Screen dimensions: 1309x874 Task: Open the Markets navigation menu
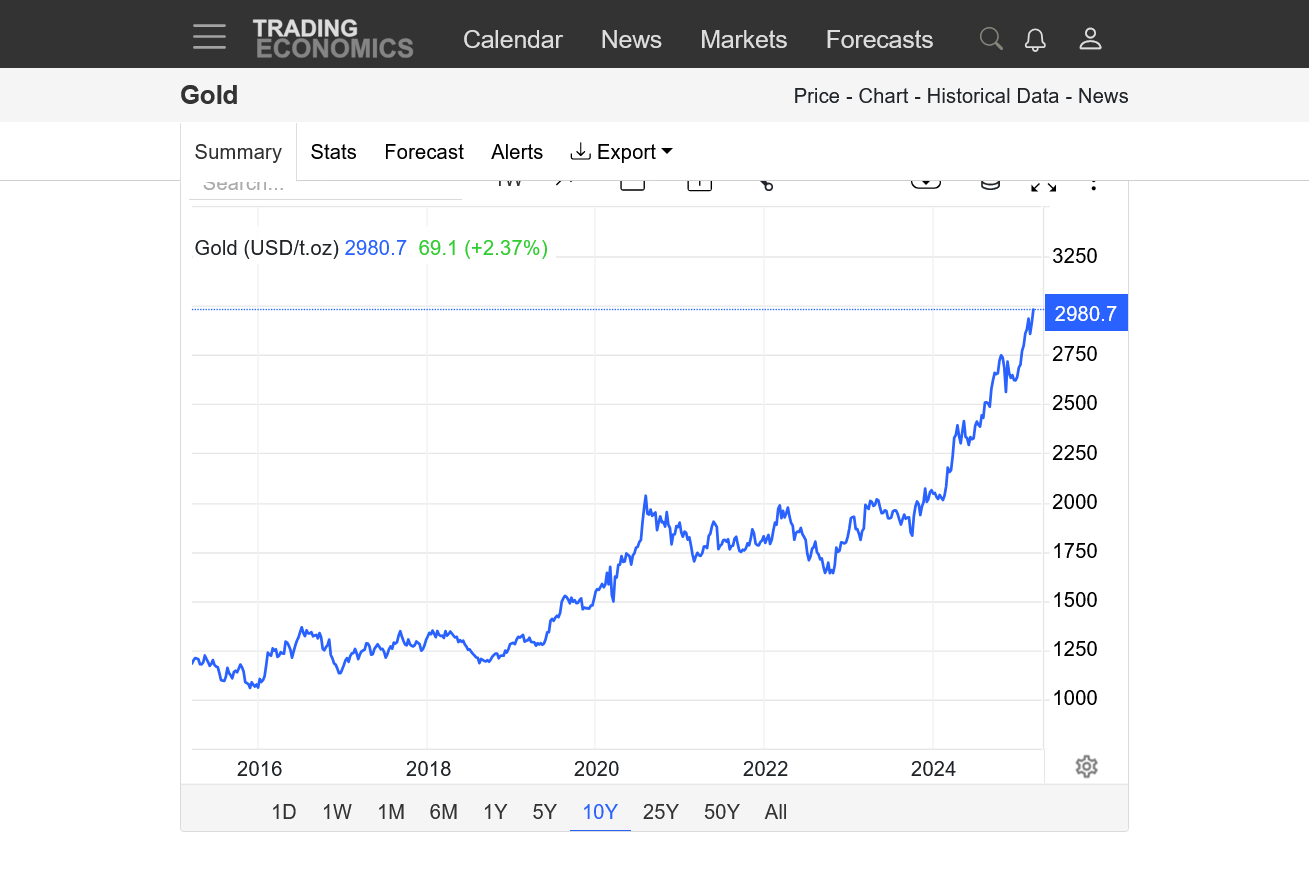pos(743,39)
